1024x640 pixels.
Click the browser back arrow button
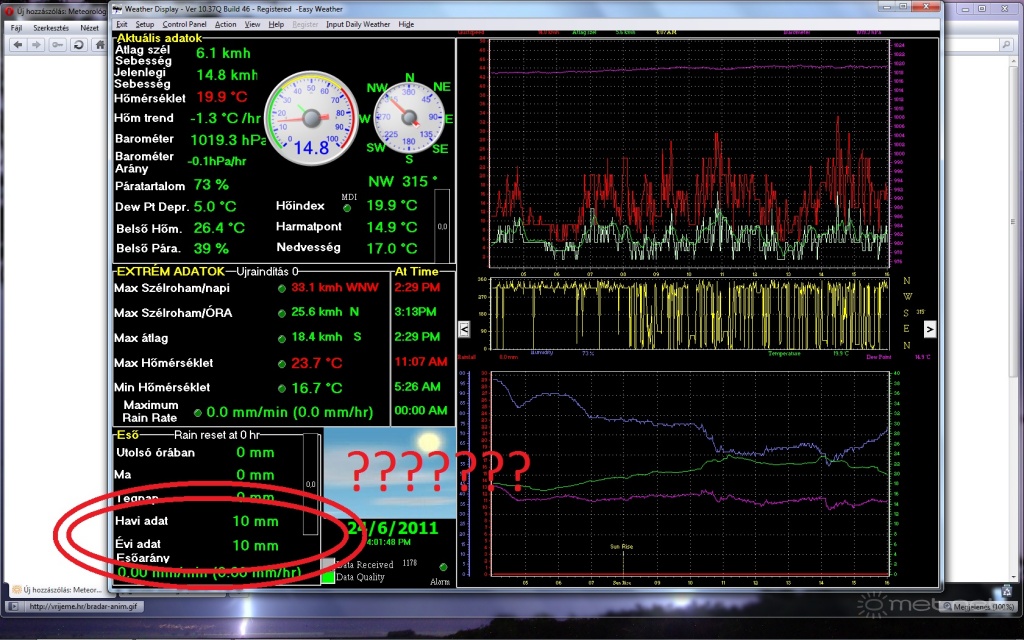pyautogui.click(x=17, y=46)
